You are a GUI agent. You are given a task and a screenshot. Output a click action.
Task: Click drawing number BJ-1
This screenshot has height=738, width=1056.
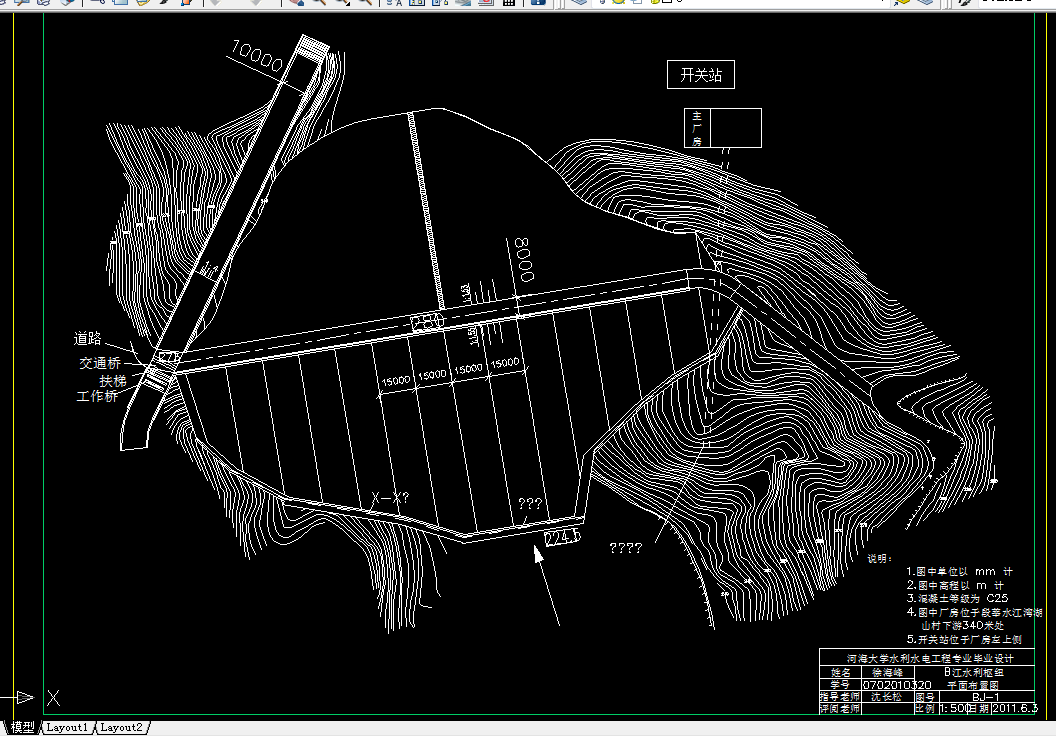pyautogui.click(x=986, y=697)
